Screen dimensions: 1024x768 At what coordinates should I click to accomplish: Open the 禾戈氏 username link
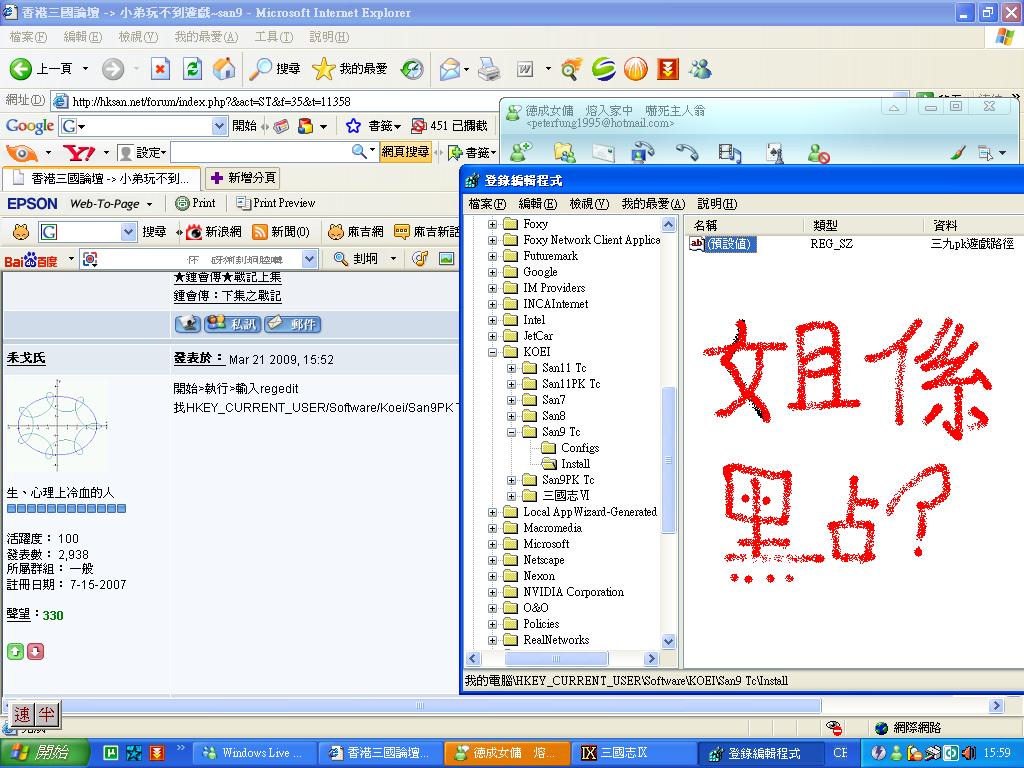pyautogui.click(x=26, y=358)
